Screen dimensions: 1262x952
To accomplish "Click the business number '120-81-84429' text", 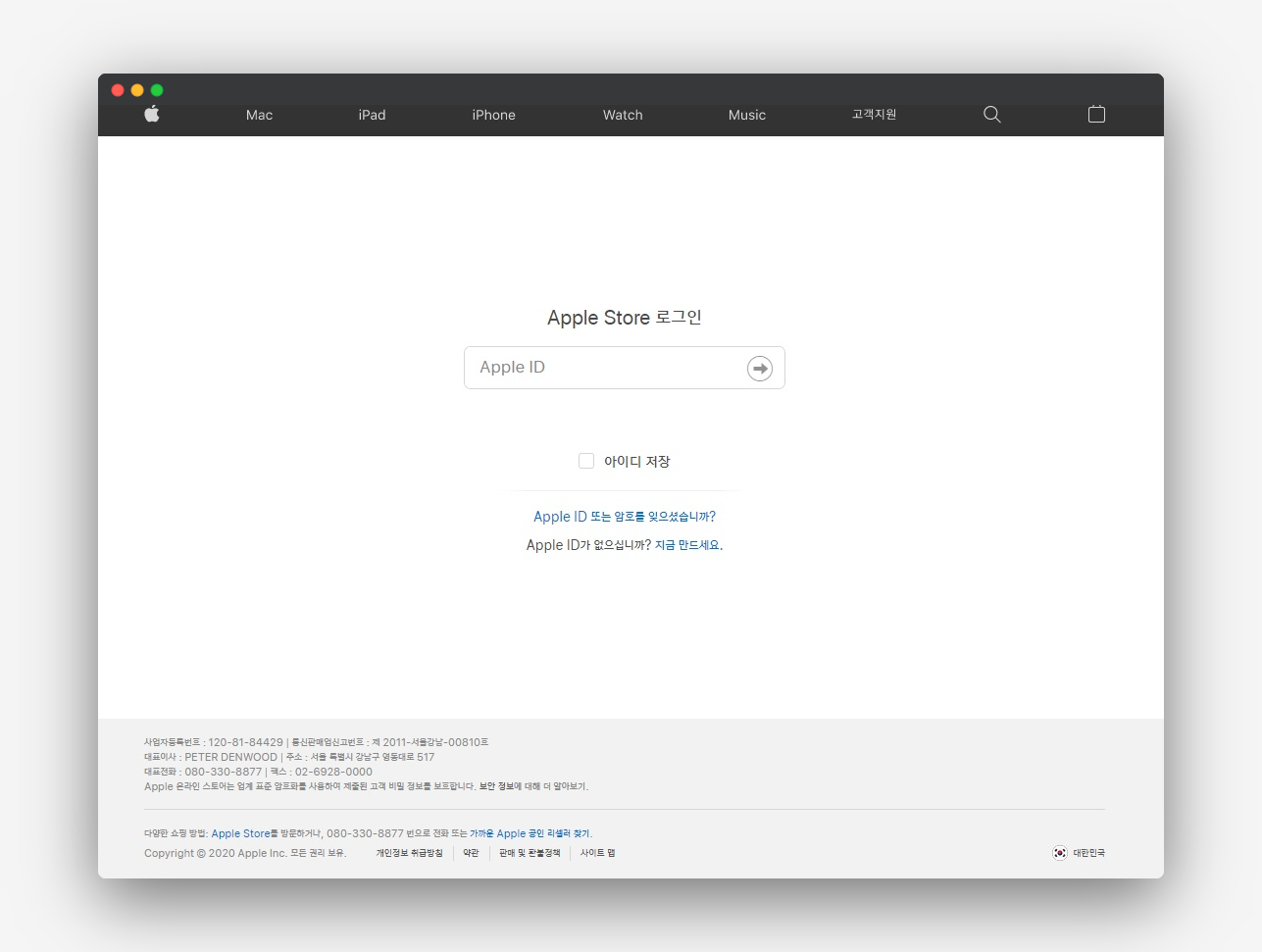I will point(245,742).
